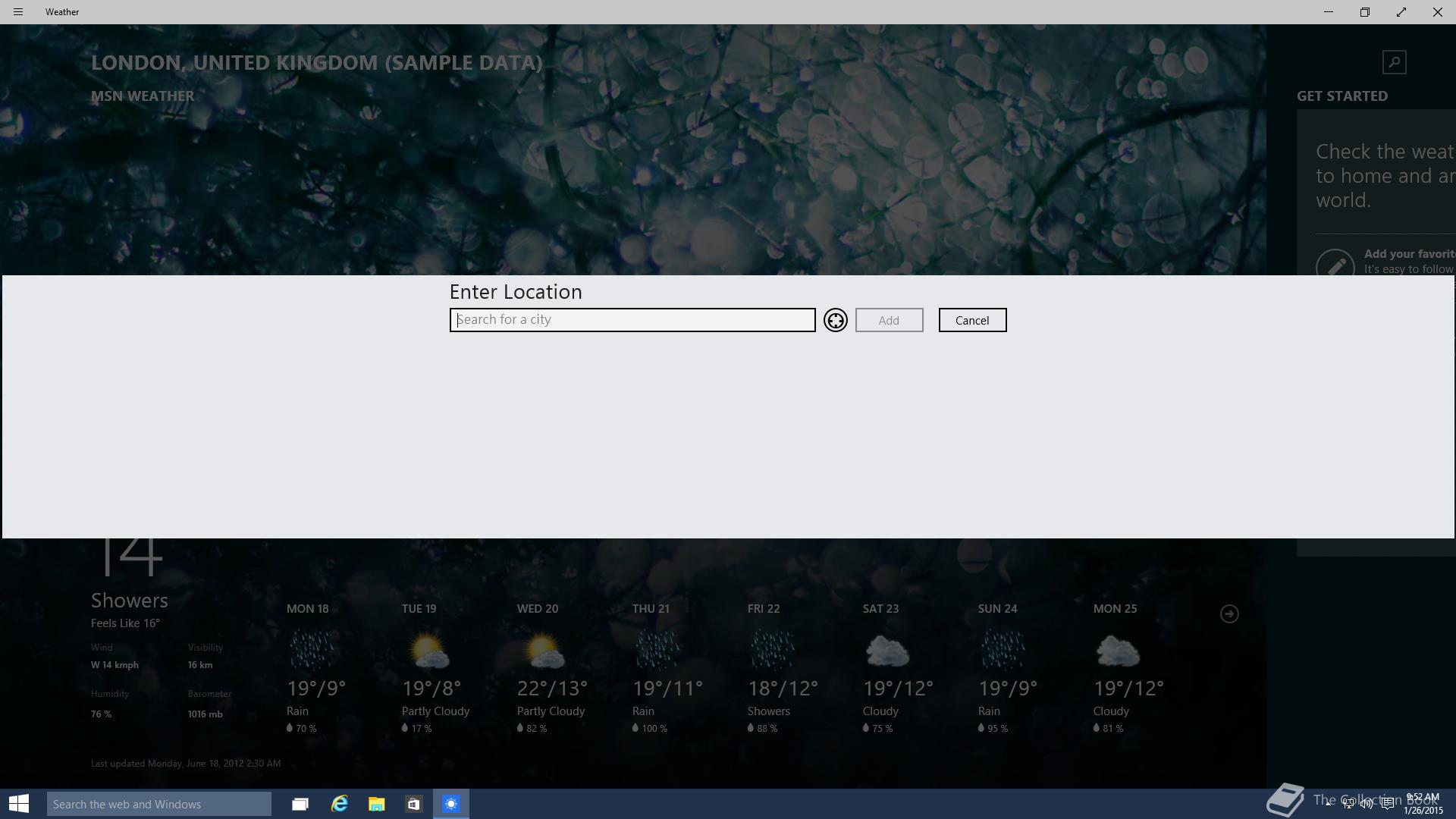Select FRI 22 showers icon

click(x=772, y=651)
